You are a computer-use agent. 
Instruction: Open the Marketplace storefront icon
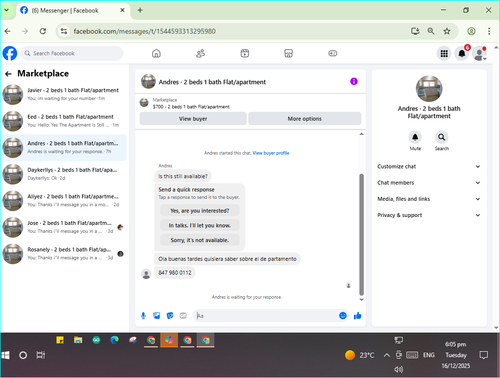pos(288,53)
